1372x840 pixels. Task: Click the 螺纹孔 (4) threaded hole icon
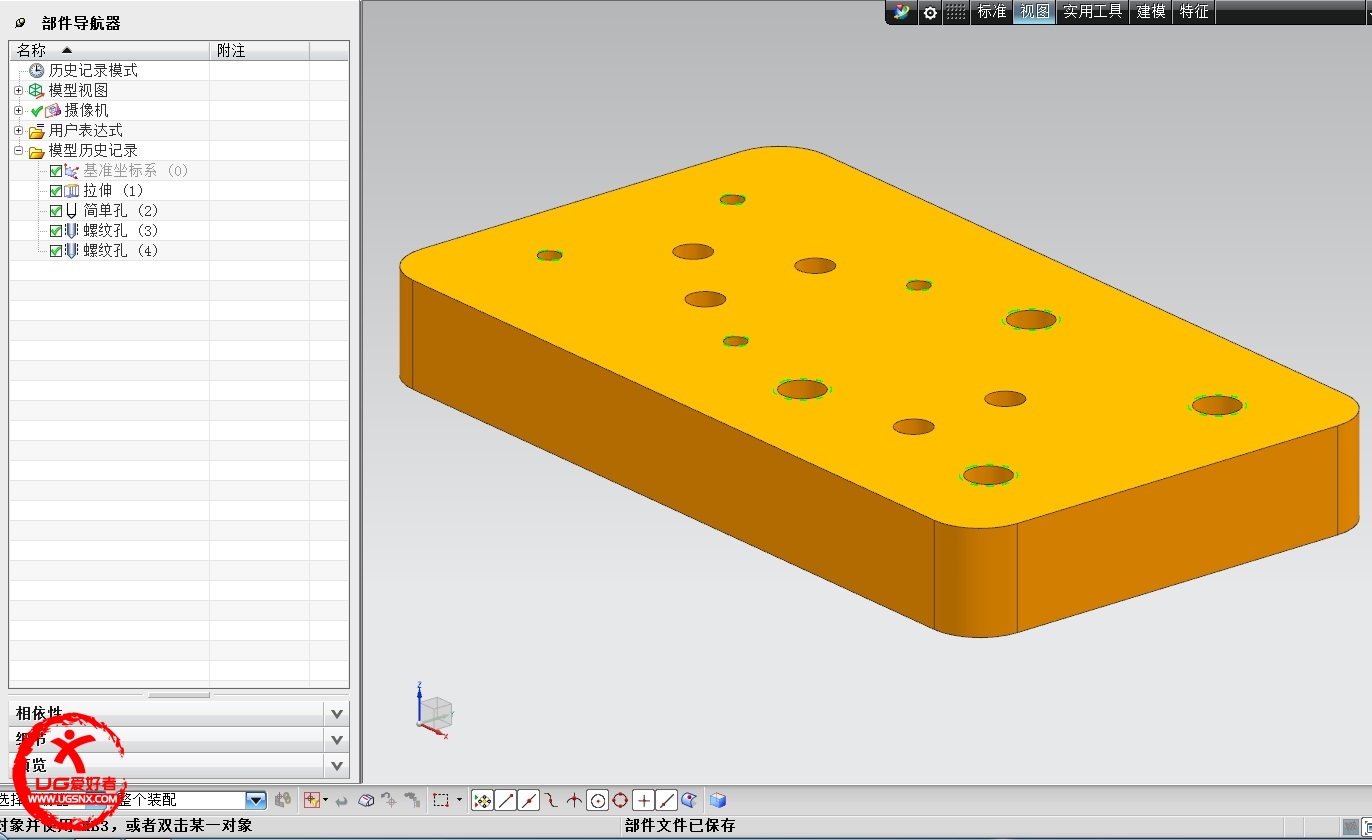coord(71,251)
